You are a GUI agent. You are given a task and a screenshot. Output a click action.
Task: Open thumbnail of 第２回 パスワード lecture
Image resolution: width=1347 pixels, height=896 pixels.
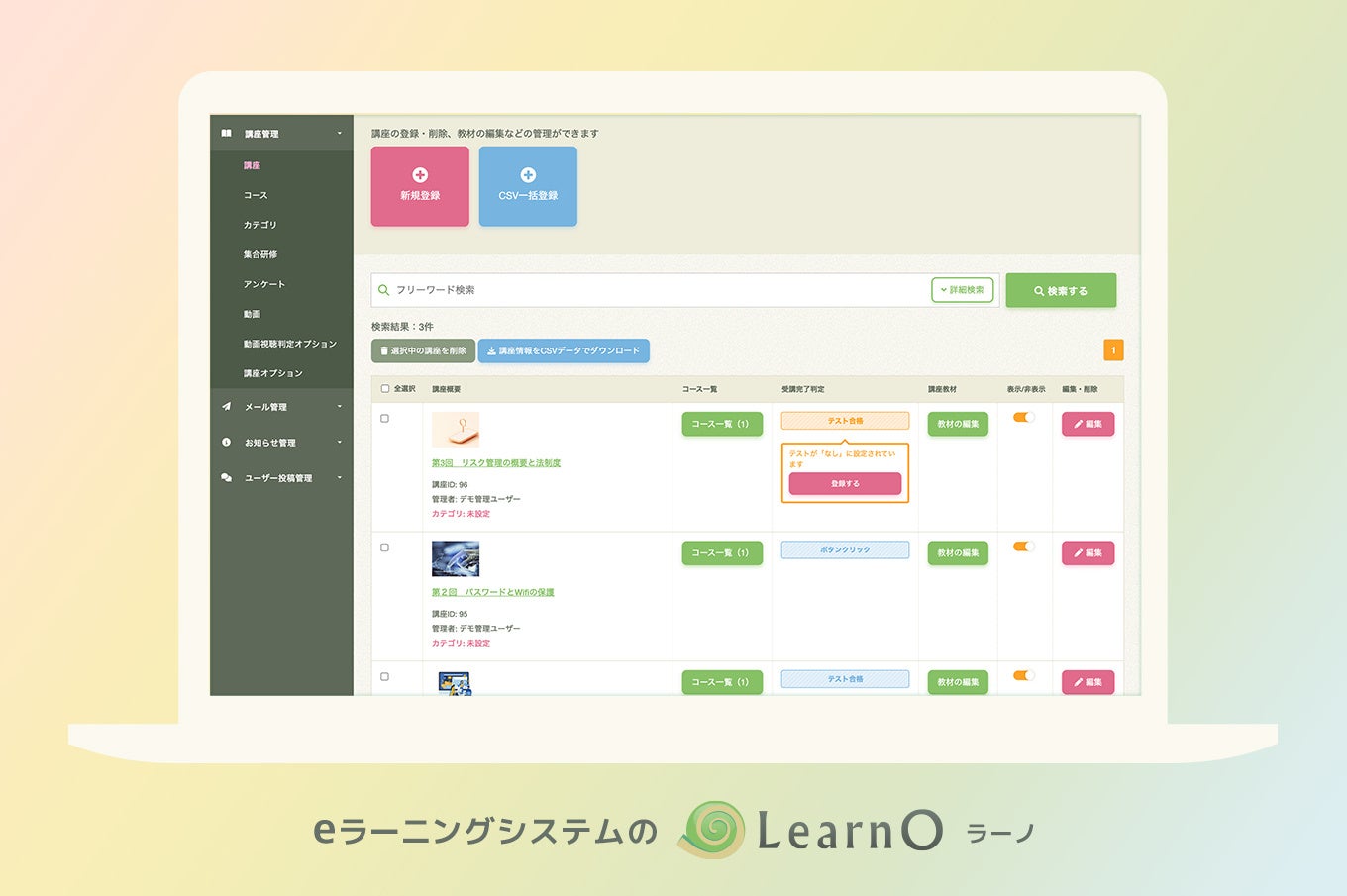coord(456,558)
